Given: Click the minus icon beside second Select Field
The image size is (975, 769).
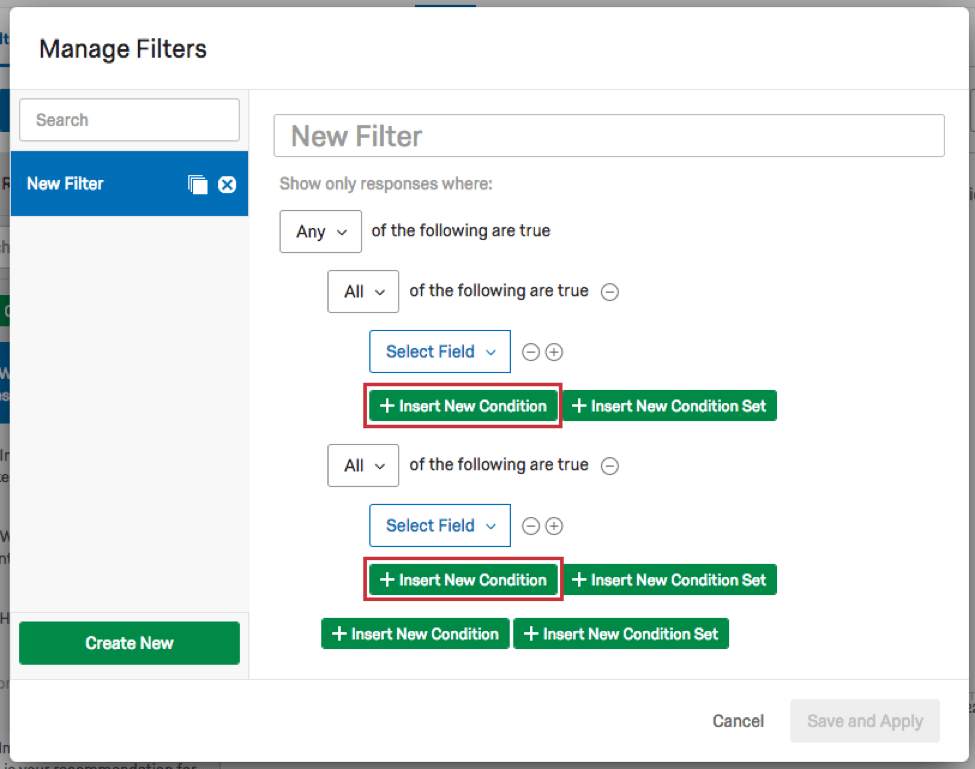Looking at the screenshot, I should click(x=531, y=525).
